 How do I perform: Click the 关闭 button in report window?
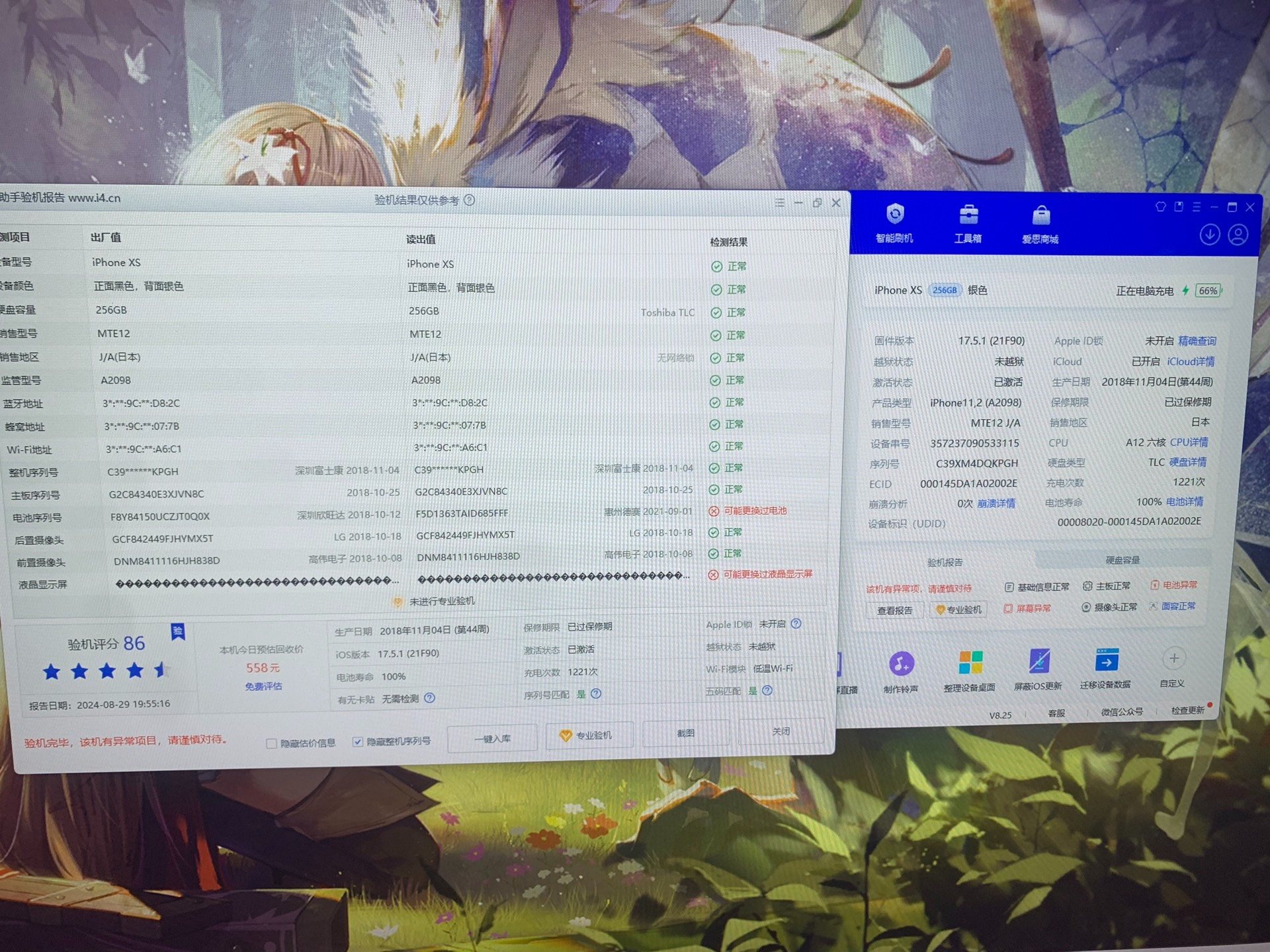click(781, 731)
